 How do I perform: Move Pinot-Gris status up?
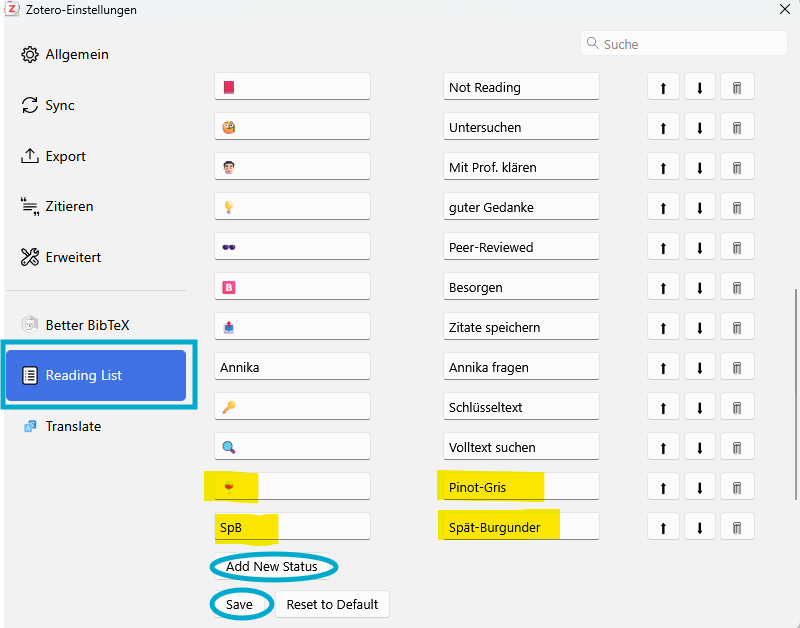(663, 487)
